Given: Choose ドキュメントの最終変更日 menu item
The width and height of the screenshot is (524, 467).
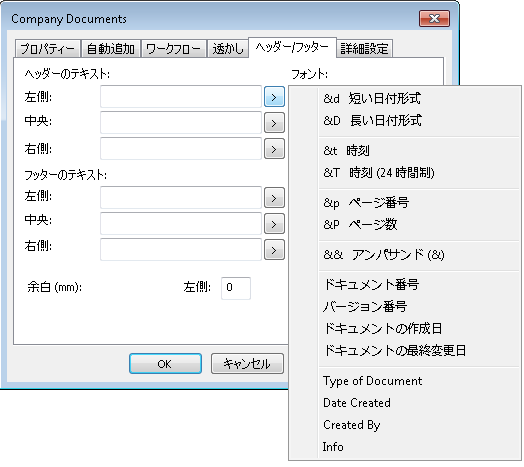Looking at the screenshot, I should (x=404, y=351).
